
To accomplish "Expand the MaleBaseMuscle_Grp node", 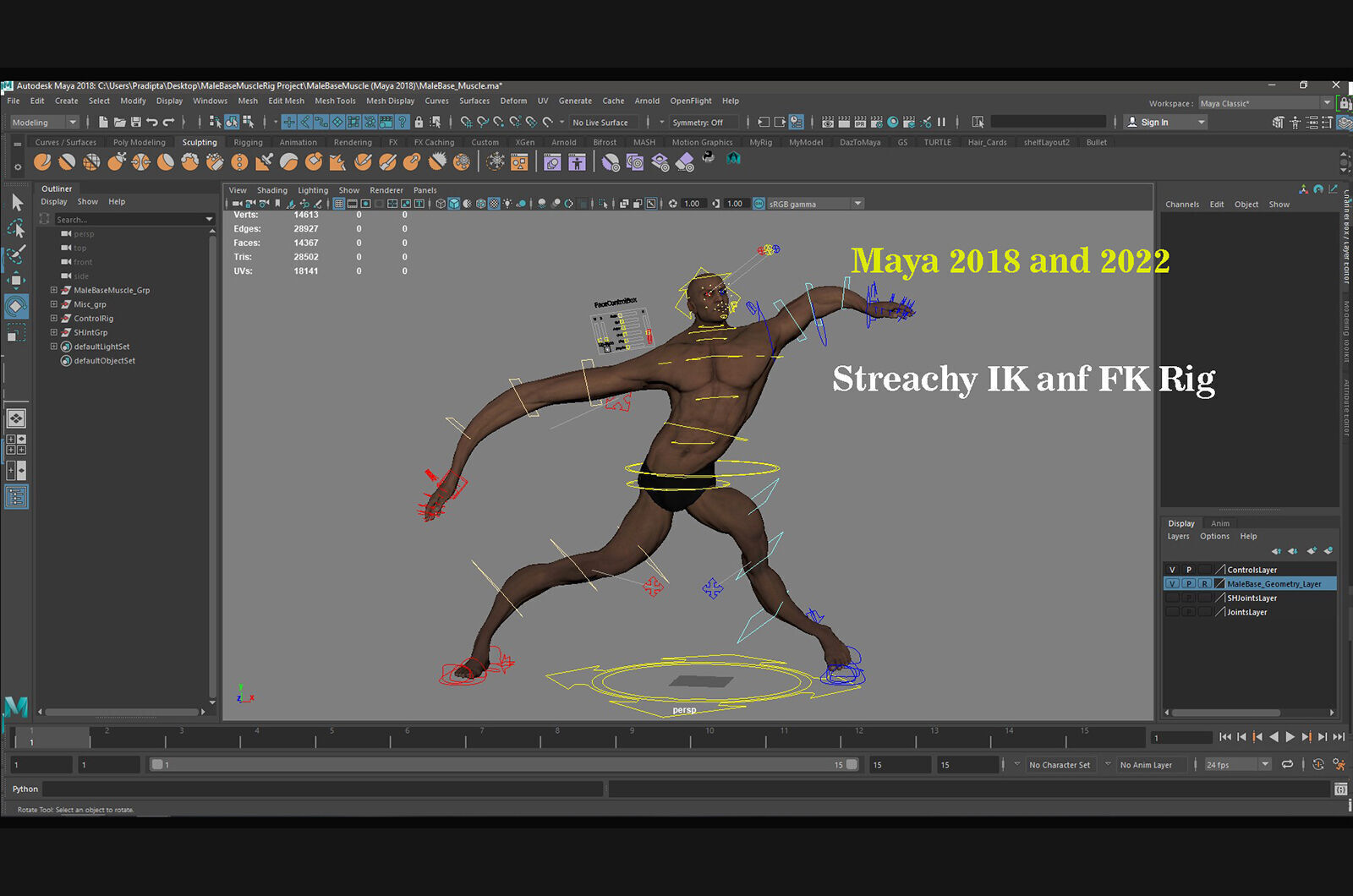I will [x=54, y=290].
